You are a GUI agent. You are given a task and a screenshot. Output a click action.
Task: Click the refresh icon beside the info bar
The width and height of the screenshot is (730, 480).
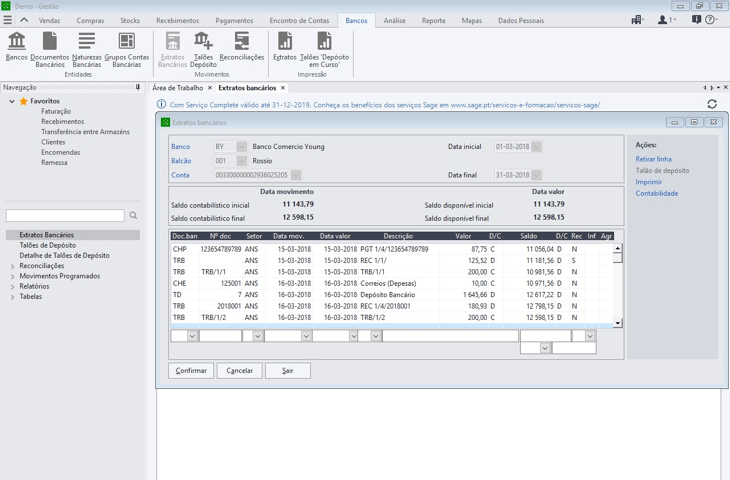(x=712, y=104)
